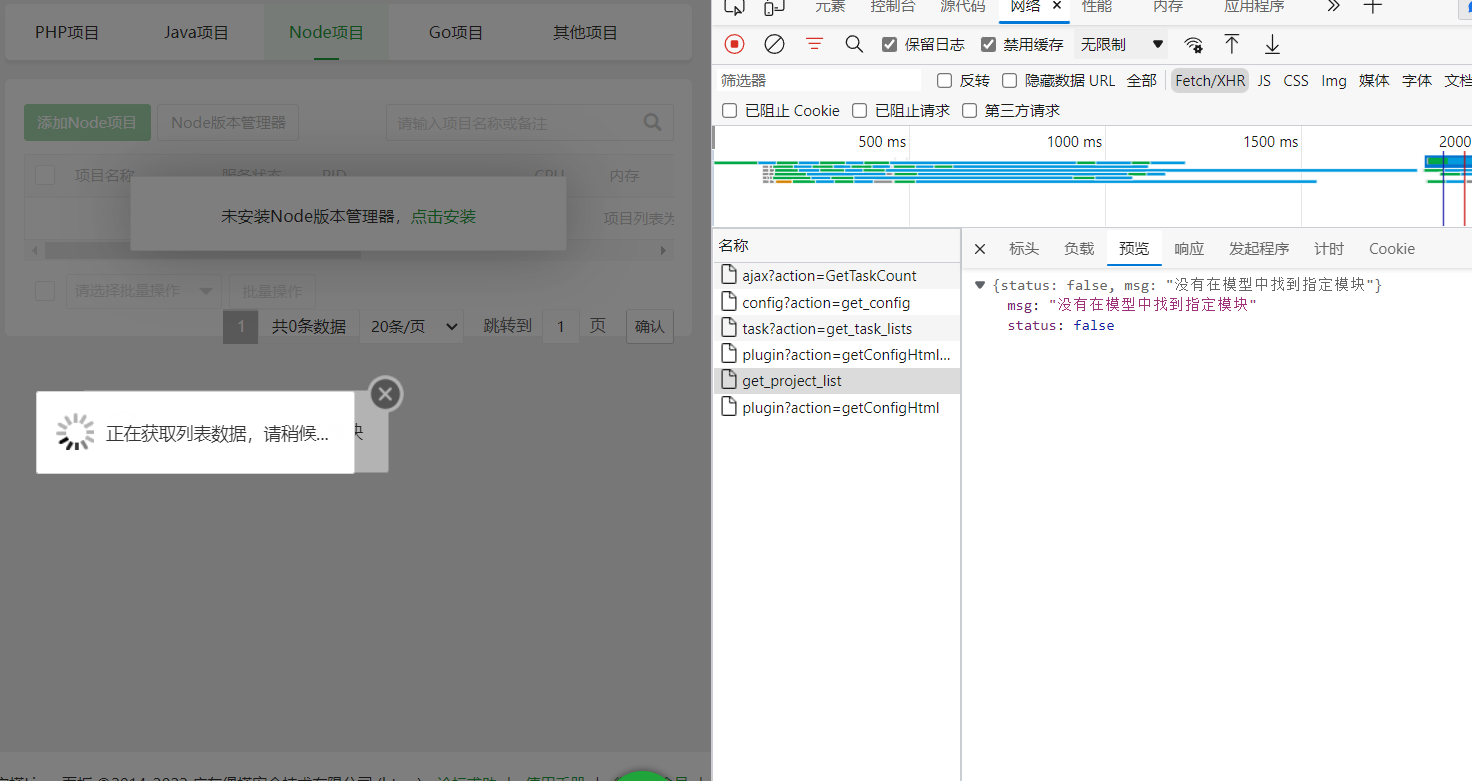Image resolution: width=1472 pixels, height=781 pixels.
Task: Filter requests by JS type
Action: [1264, 80]
